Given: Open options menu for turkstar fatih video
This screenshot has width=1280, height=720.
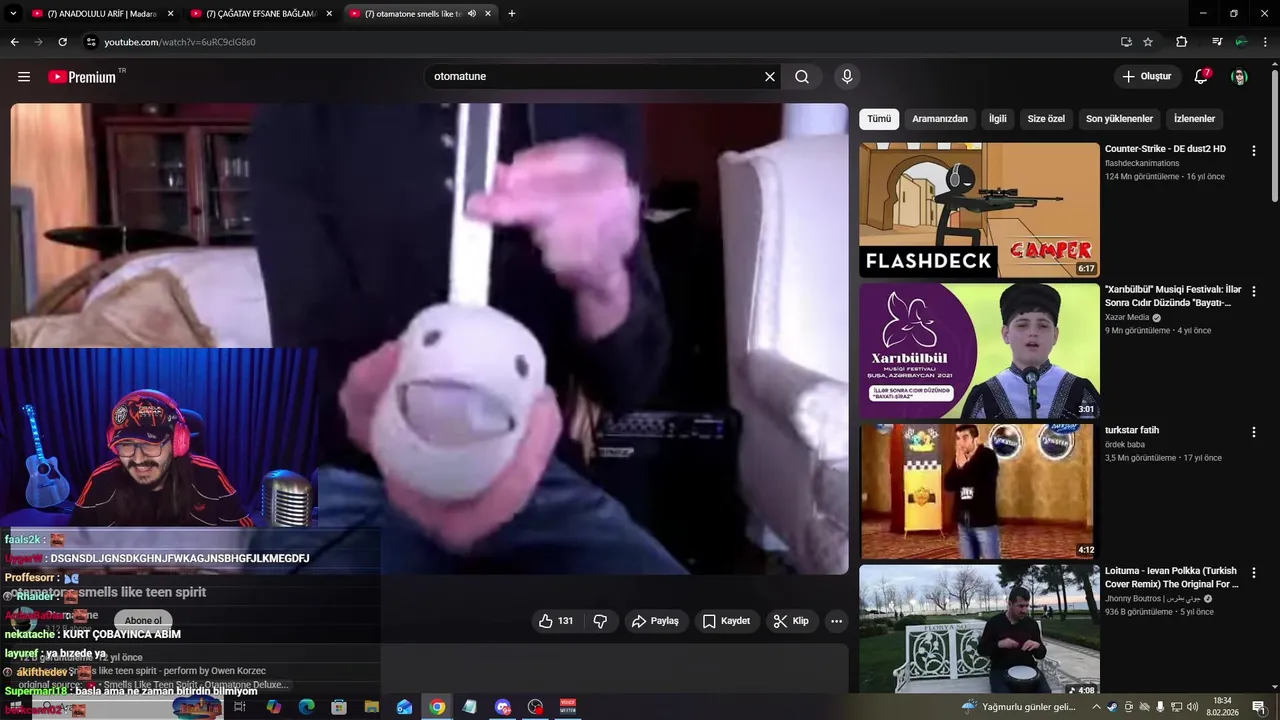Looking at the screenshot, I should (x=1253, y=432).
